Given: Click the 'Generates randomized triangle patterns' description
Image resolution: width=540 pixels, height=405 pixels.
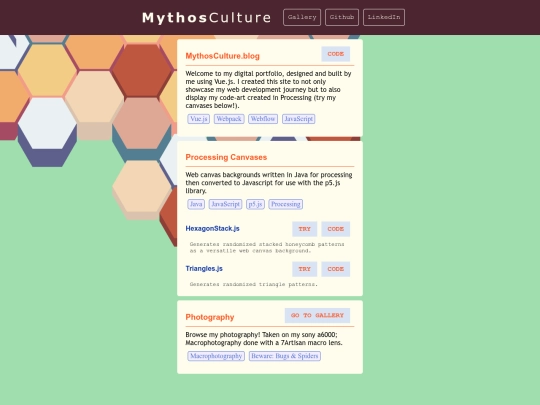Looking at the screenshot, I should 253,284.
